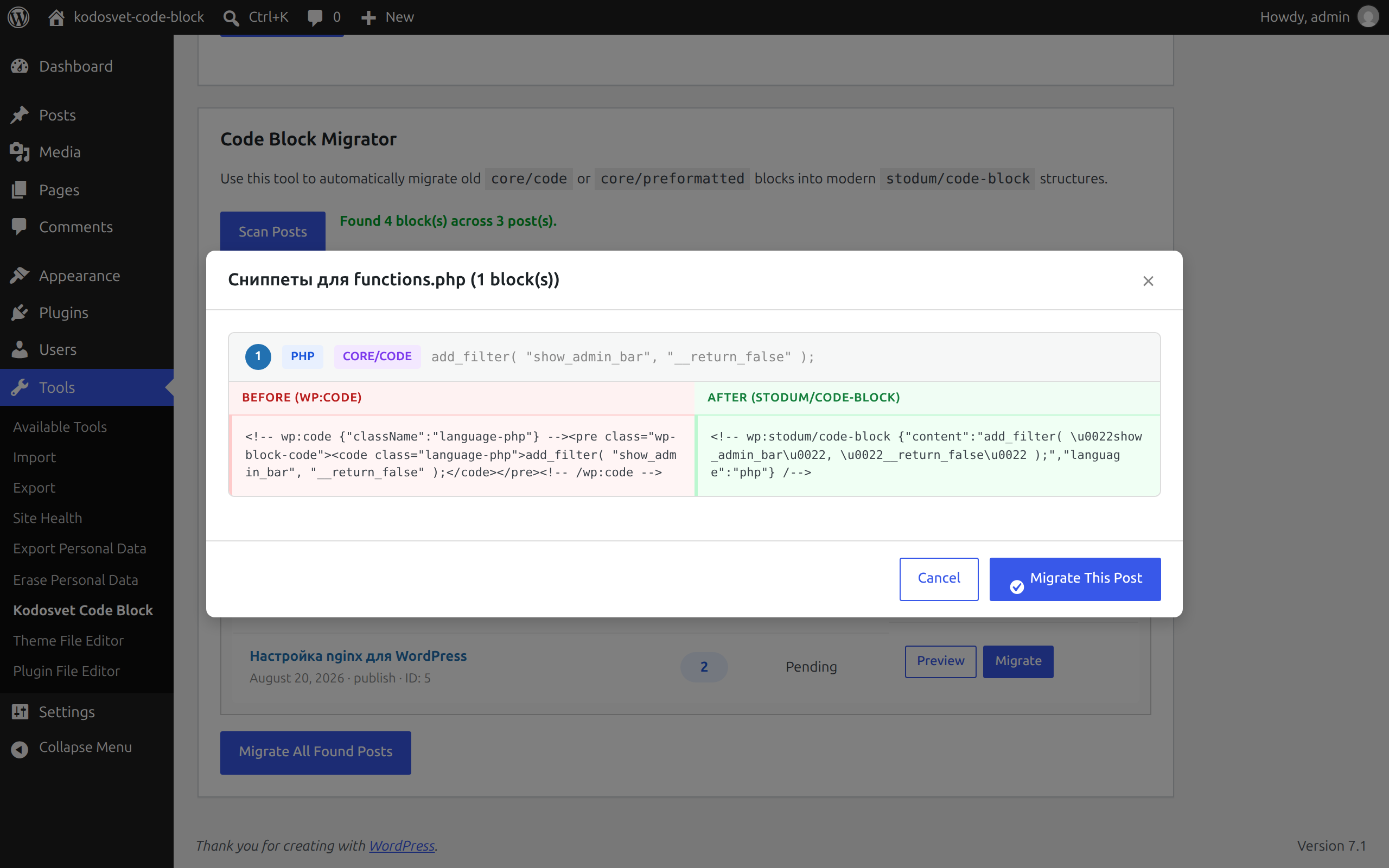Click the Version 7.1 footer text
Image resolution: width=1389 pixels, height=868 pixels.
(x=1331, y=846)
